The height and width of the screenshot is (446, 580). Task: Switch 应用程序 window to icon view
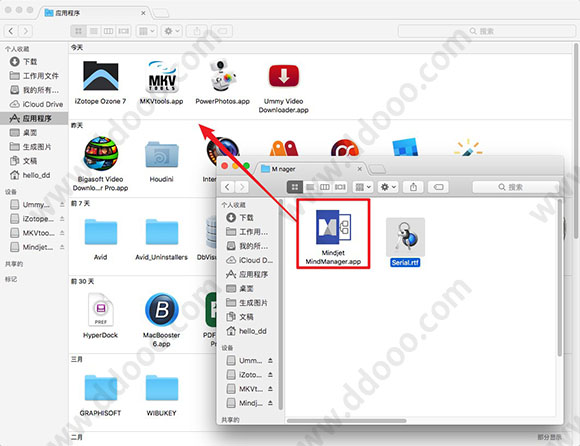tap(78, 31)
